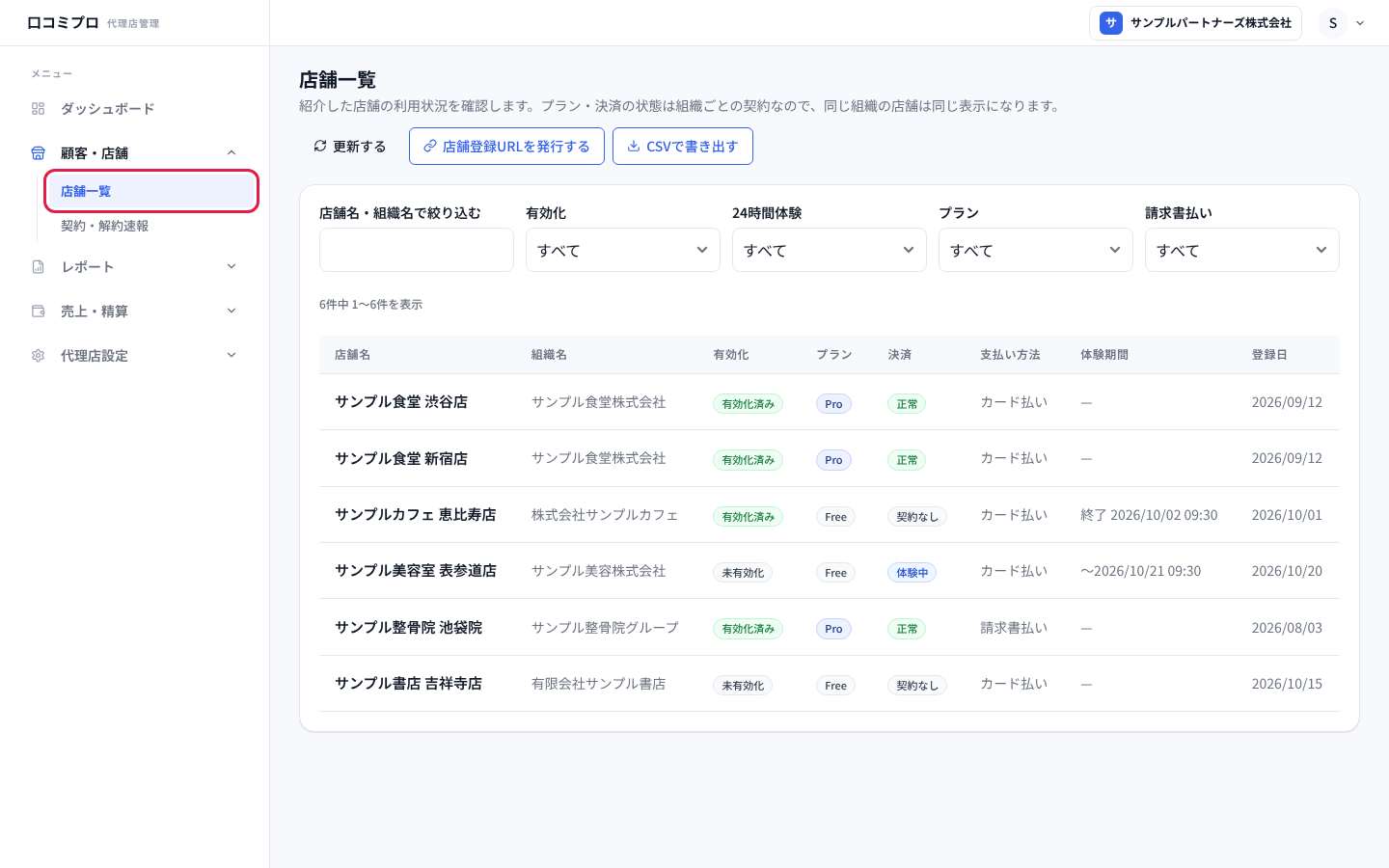The height and width of the screenshot is (868, 1389).
Task: Click the サンプル書店 吉祥寺店 store name
Action: [408, 684]
